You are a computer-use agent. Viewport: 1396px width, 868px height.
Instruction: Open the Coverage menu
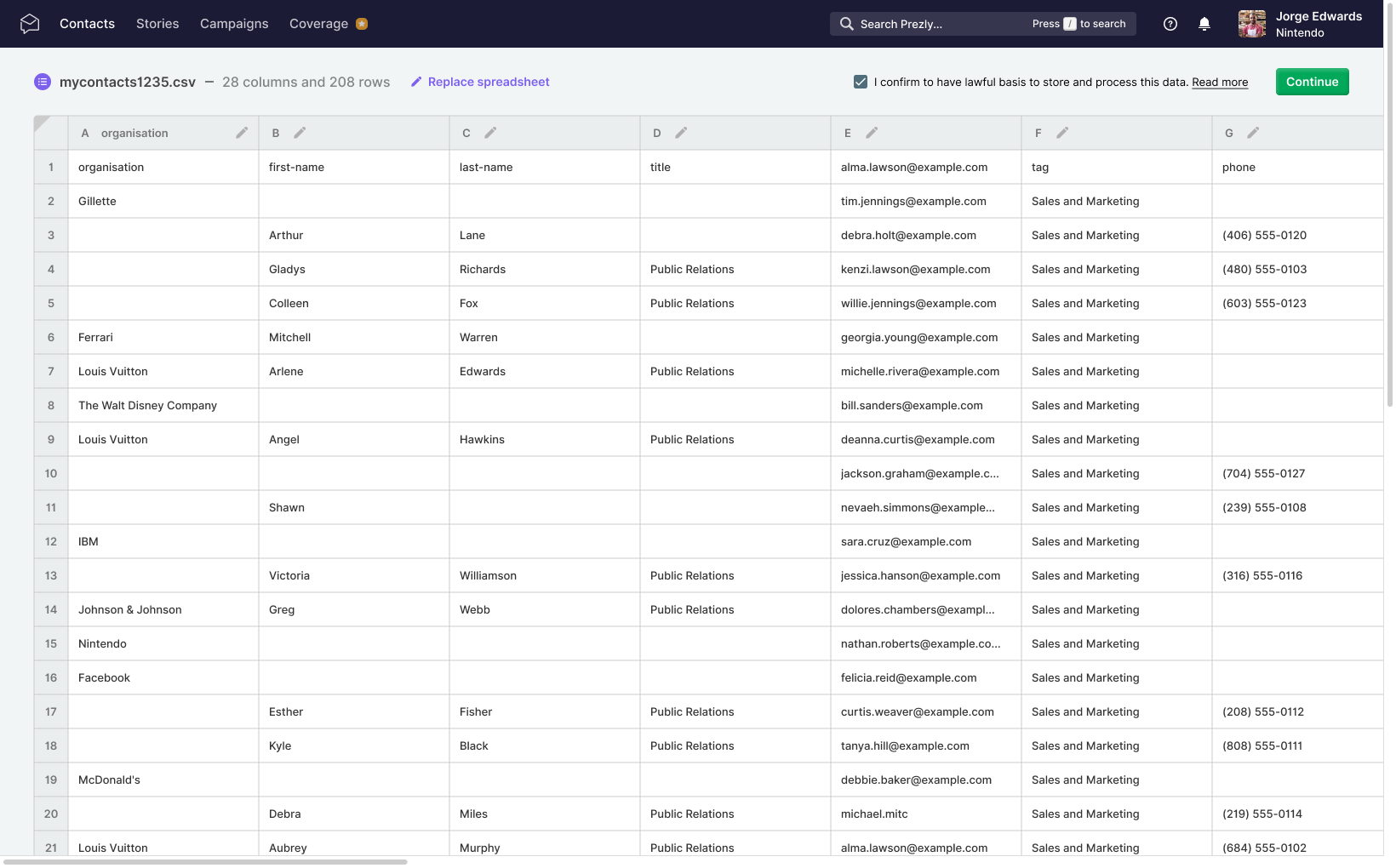click(318, 24)
